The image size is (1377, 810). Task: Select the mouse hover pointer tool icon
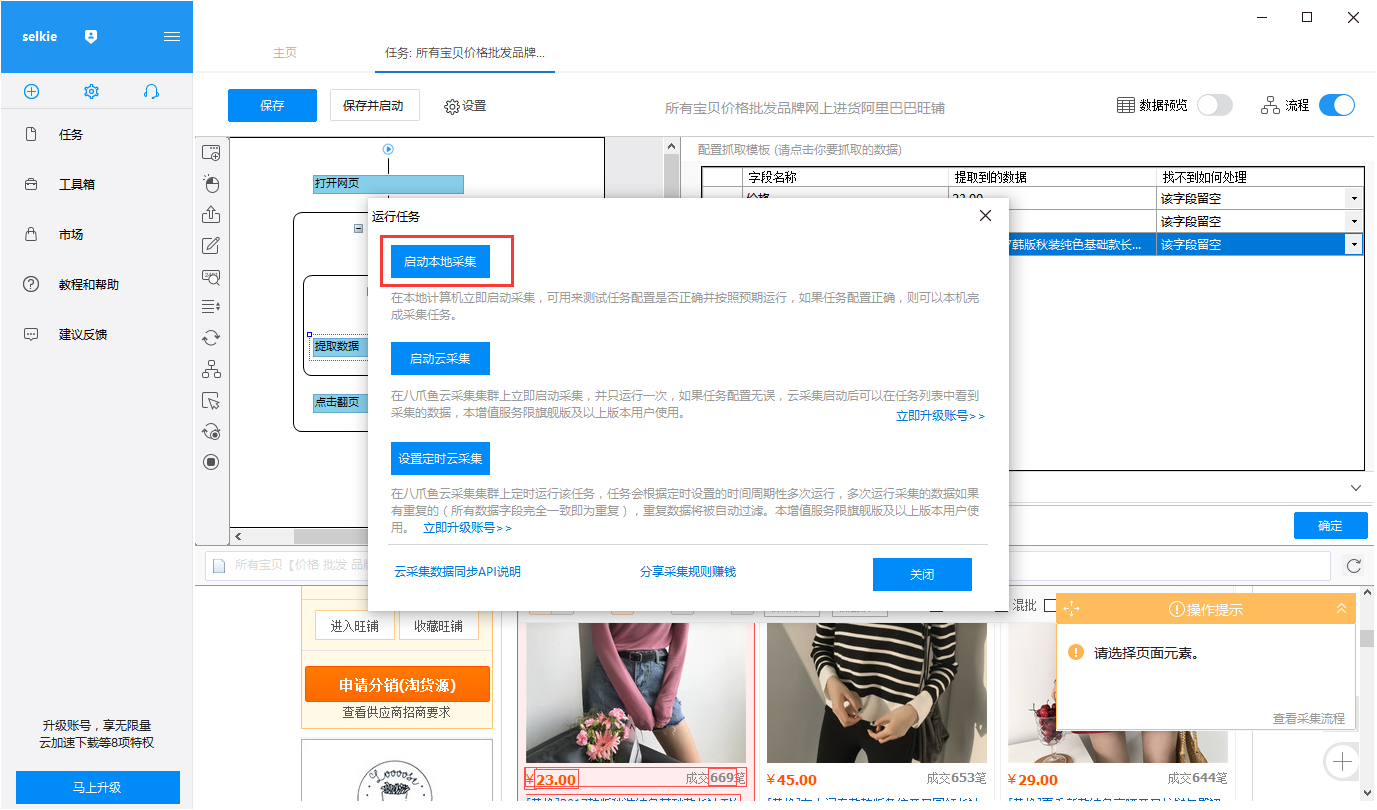211,401
